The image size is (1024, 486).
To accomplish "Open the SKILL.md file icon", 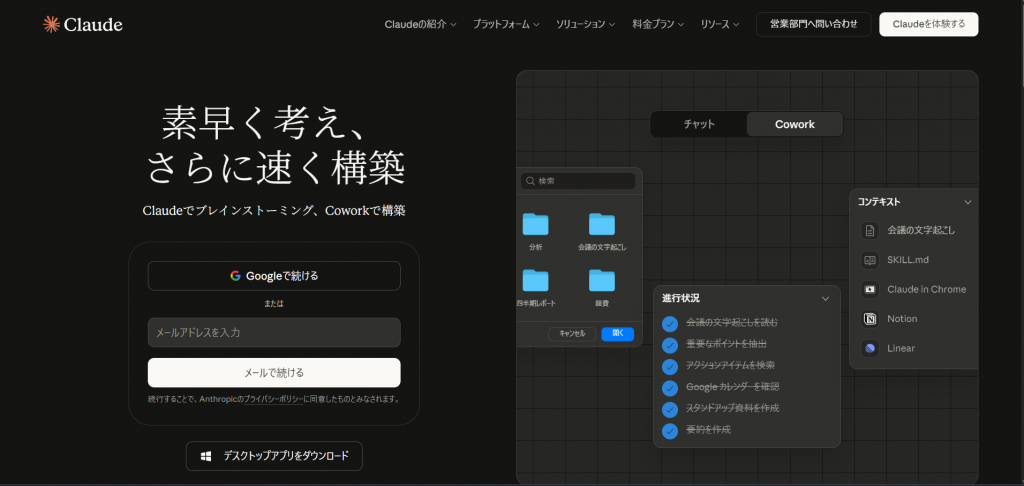I will point(870,260).
